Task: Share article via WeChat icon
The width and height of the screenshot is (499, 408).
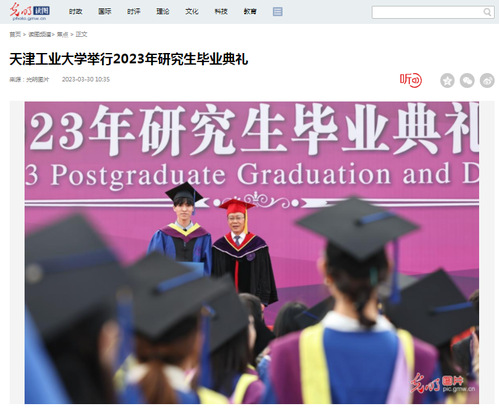Action: coord(467,81)
